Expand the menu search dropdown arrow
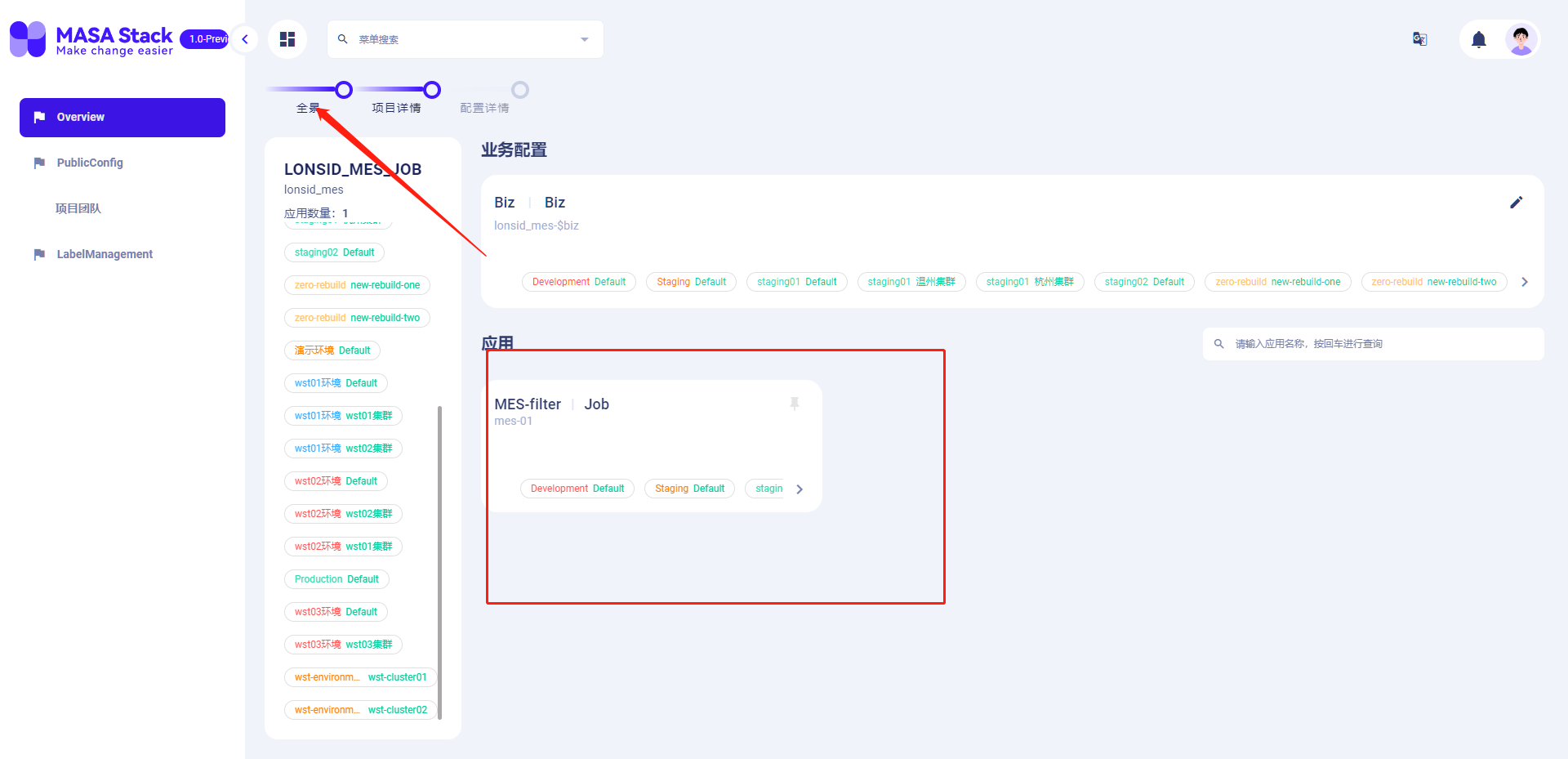 pyautogui.click(x=585, y=39)
